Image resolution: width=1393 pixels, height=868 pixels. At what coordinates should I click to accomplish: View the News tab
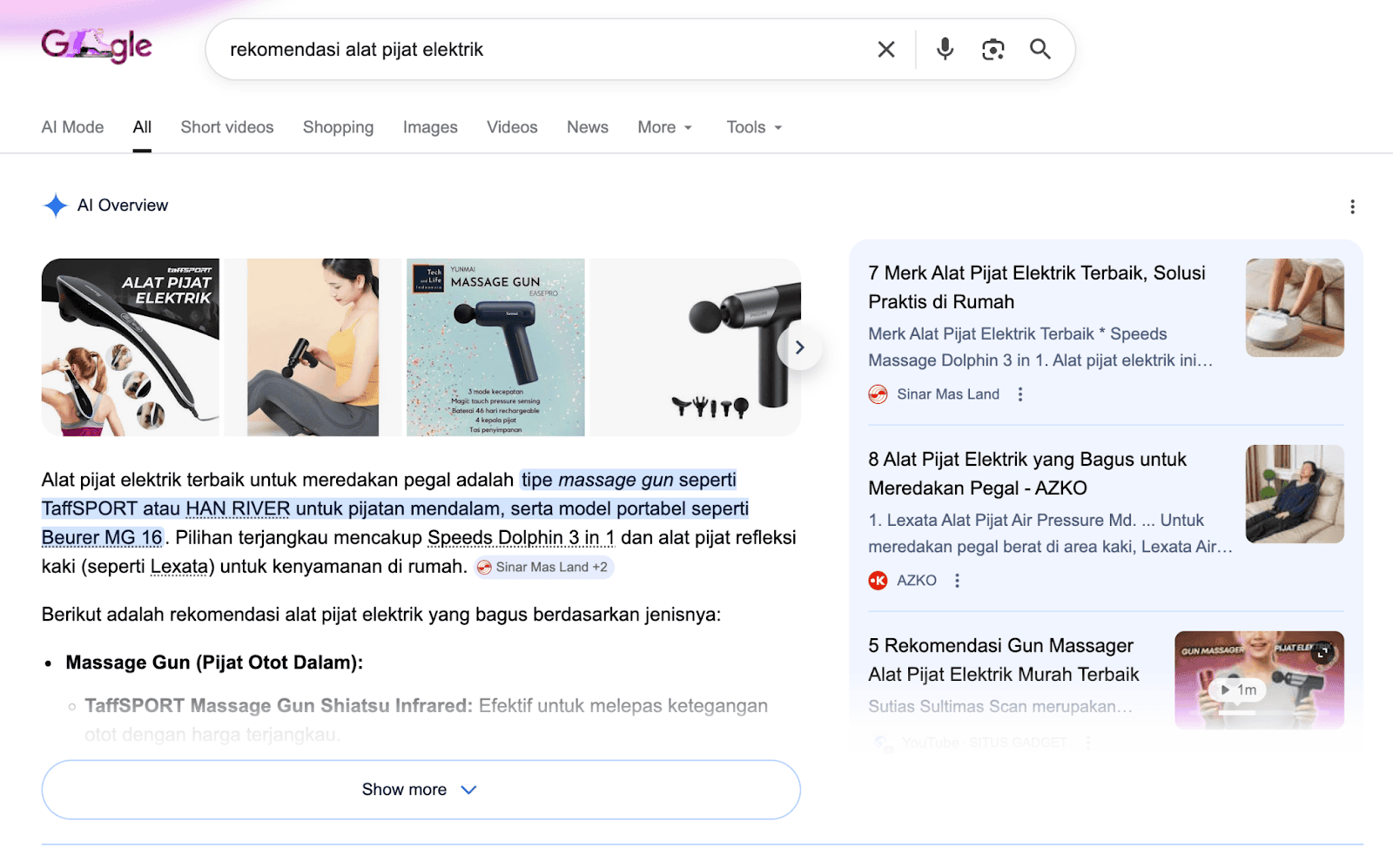coord(588,127)
